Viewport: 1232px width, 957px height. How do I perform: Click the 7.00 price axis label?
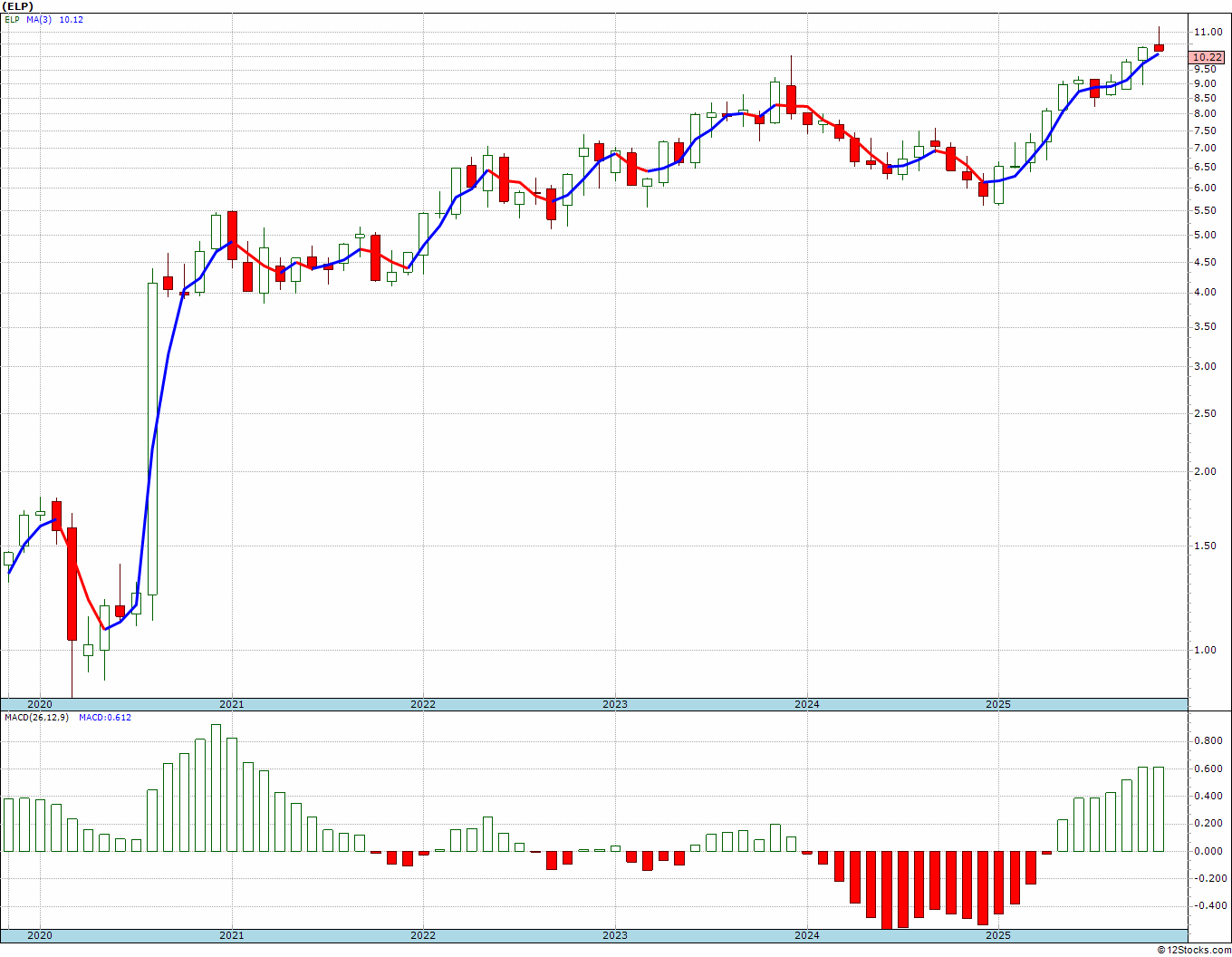pyautogui.click(x=1205, y=148)
